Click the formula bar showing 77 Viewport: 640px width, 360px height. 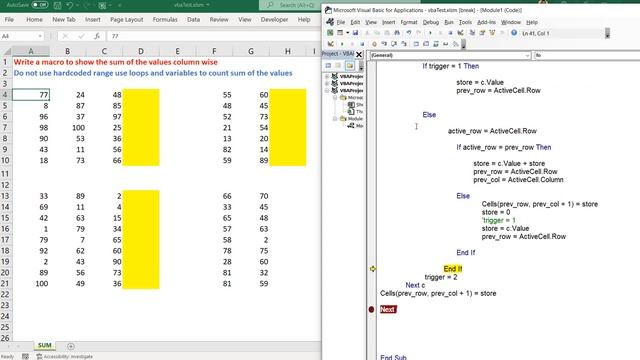click(214, 36)
